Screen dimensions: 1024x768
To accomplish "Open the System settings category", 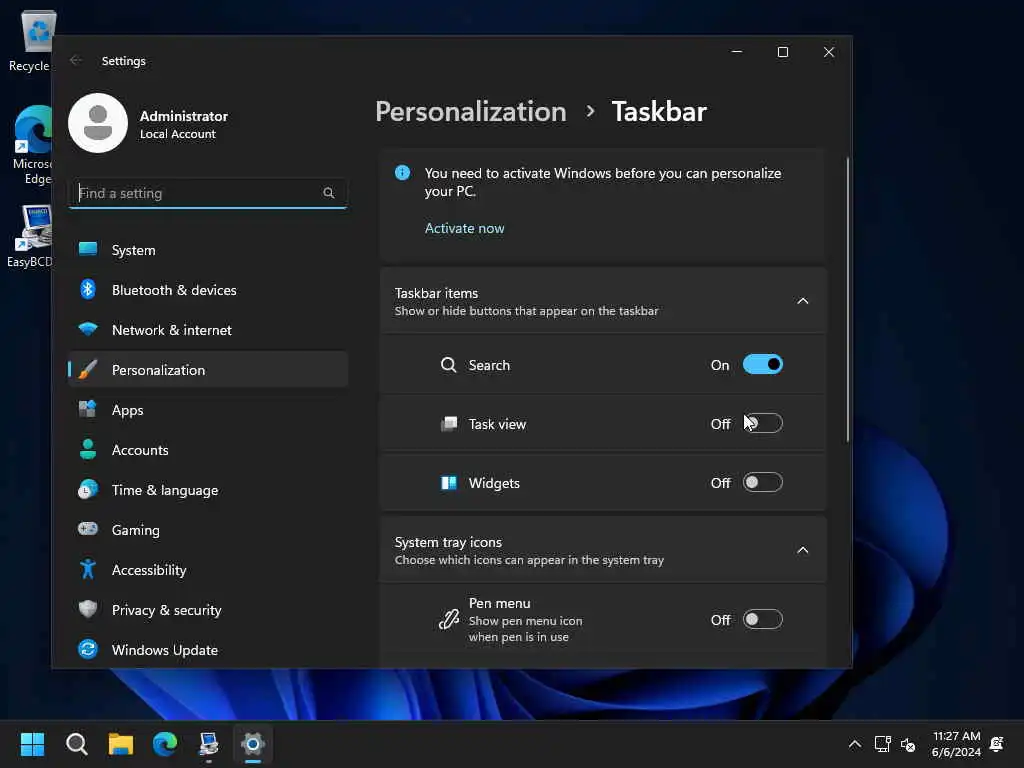I will [208, 250].
